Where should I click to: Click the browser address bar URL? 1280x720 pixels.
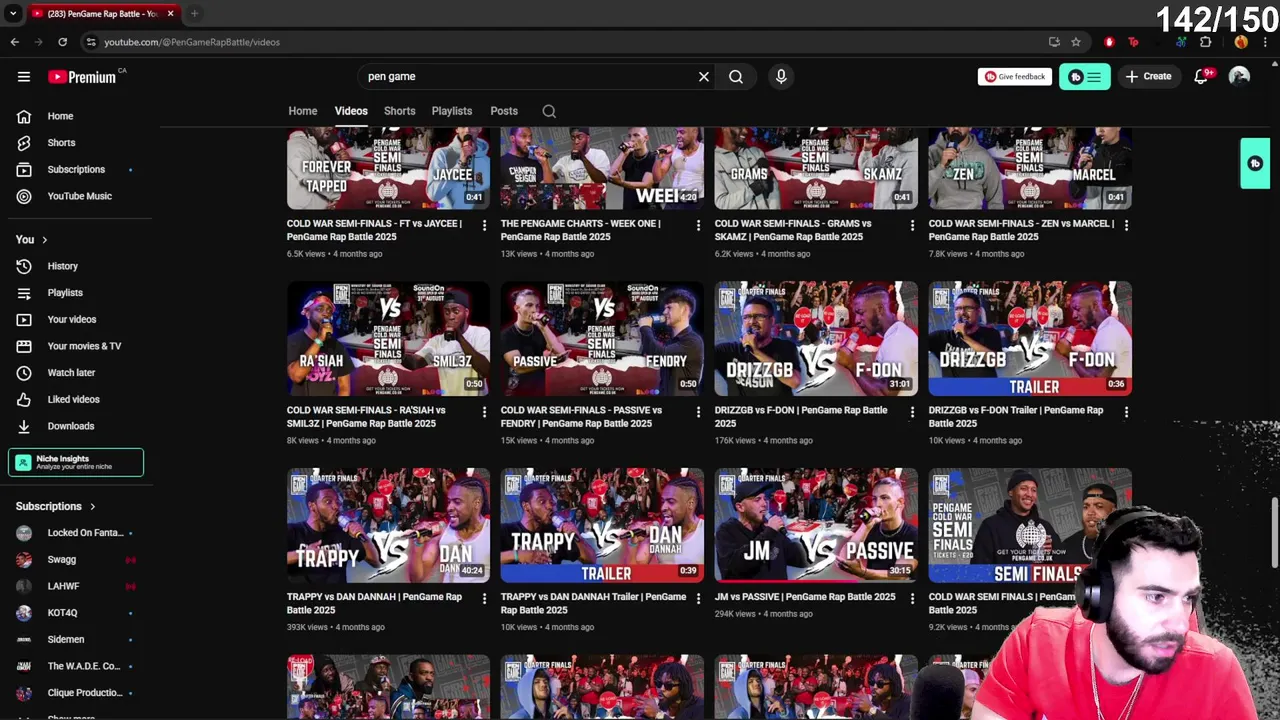192,42
